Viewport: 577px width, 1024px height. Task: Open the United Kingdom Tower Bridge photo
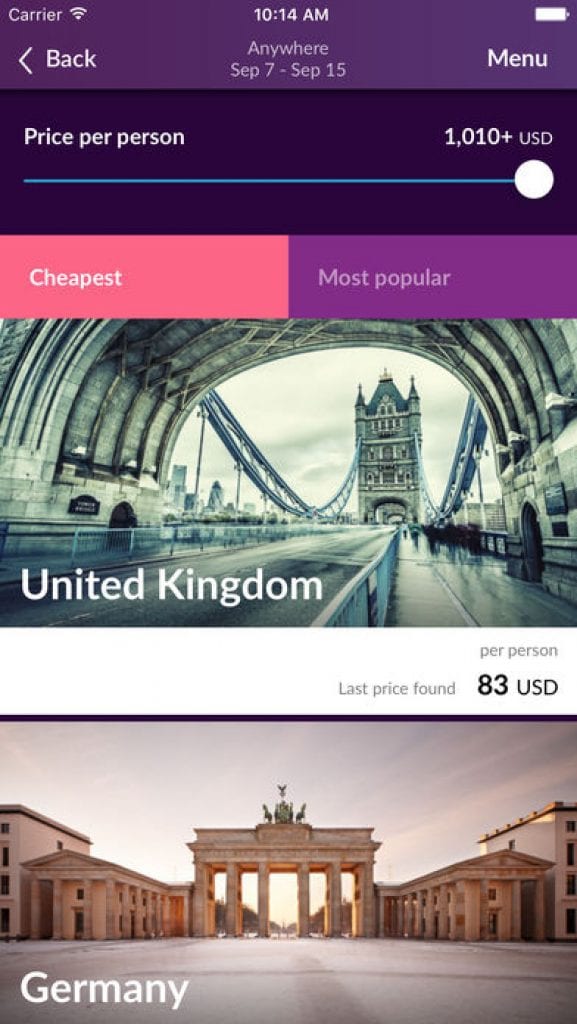(288, 473)
